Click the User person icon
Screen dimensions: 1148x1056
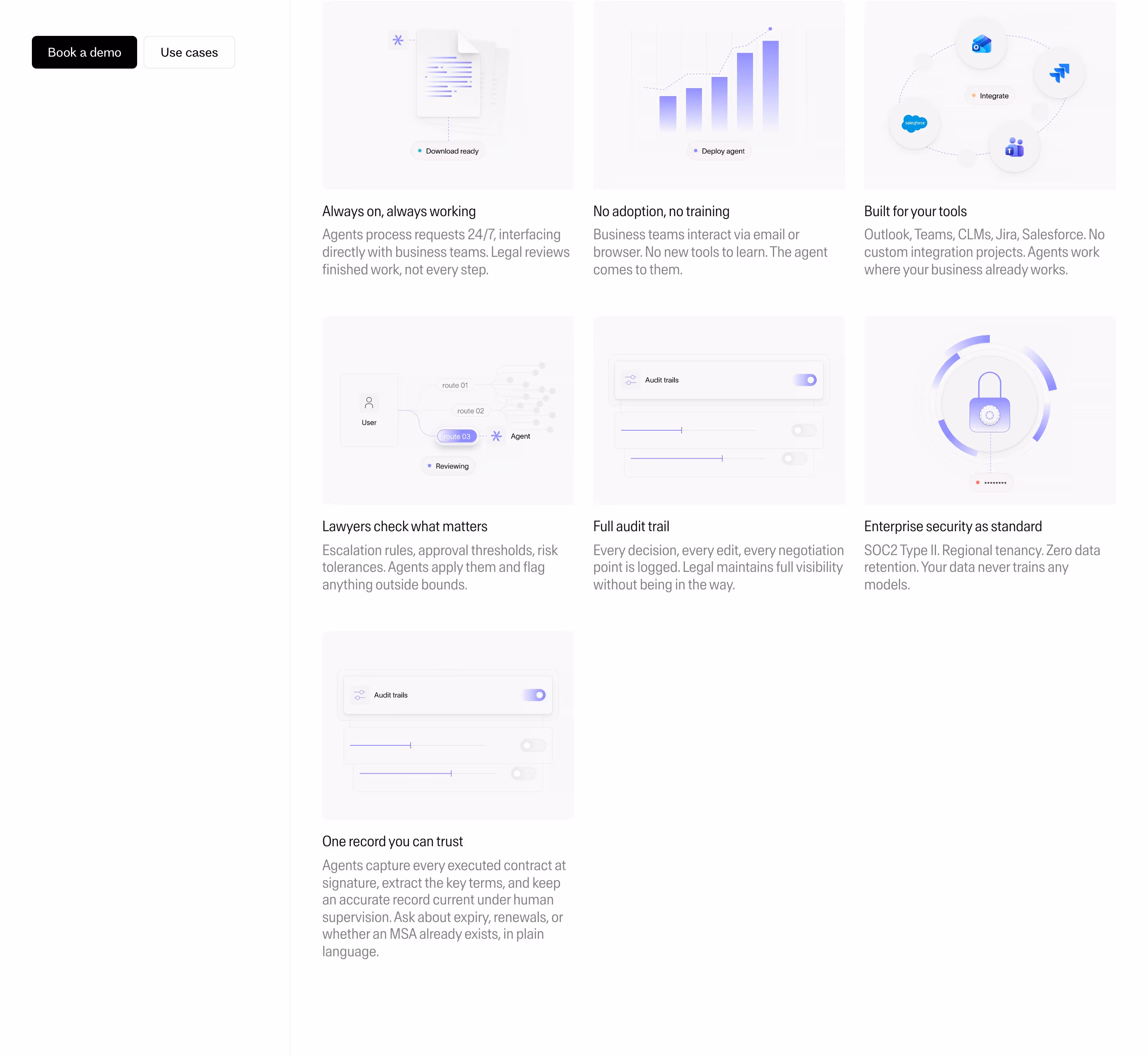(369, 403)
